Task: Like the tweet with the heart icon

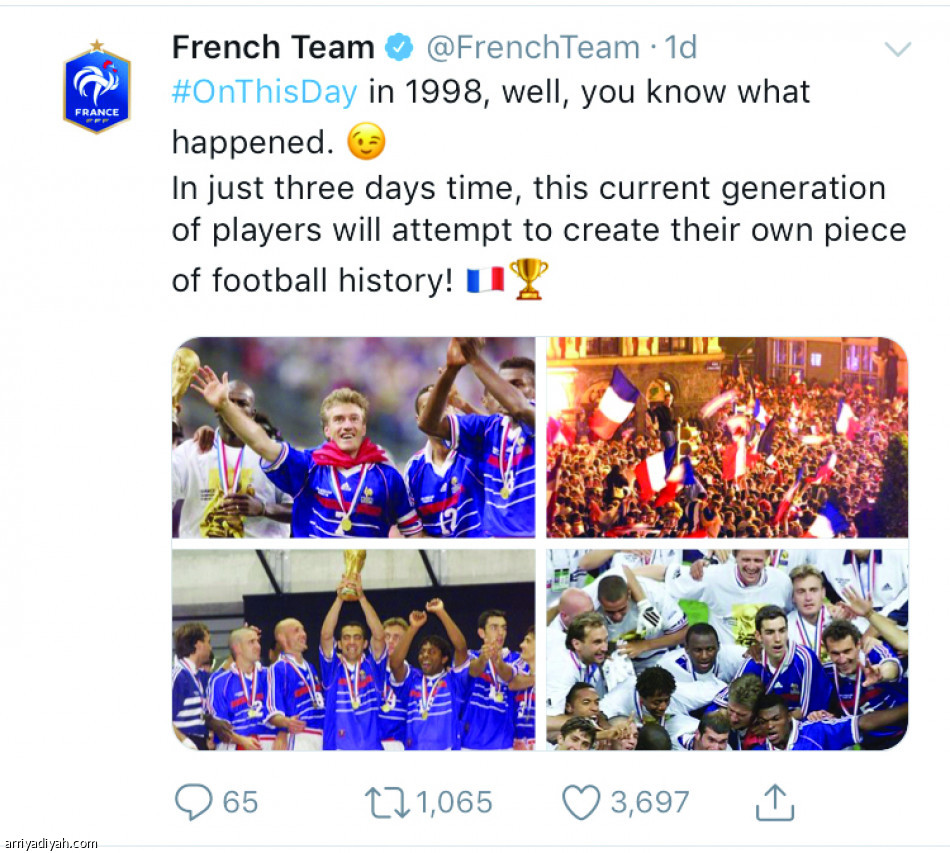Action: 580,802
